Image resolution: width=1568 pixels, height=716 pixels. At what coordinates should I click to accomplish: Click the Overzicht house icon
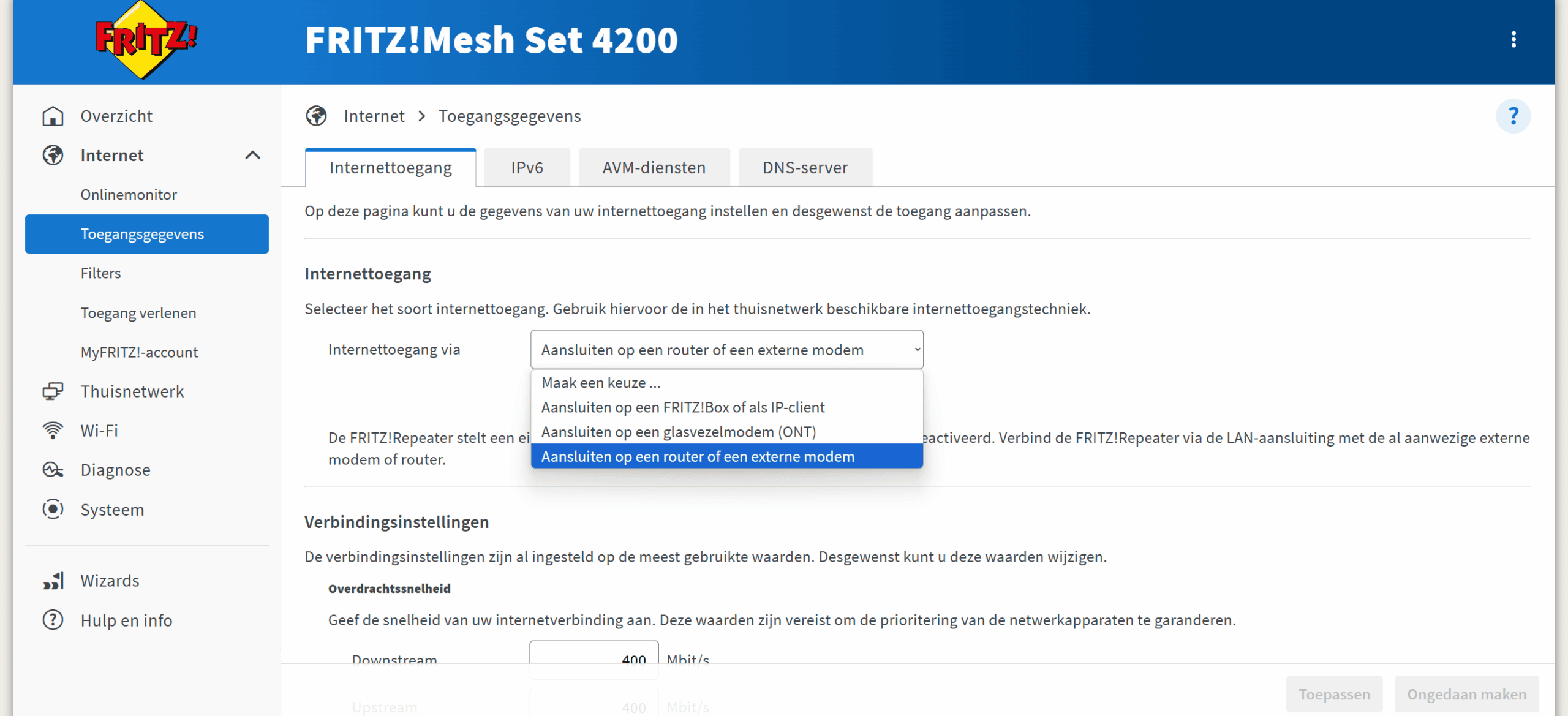(53, 116)
